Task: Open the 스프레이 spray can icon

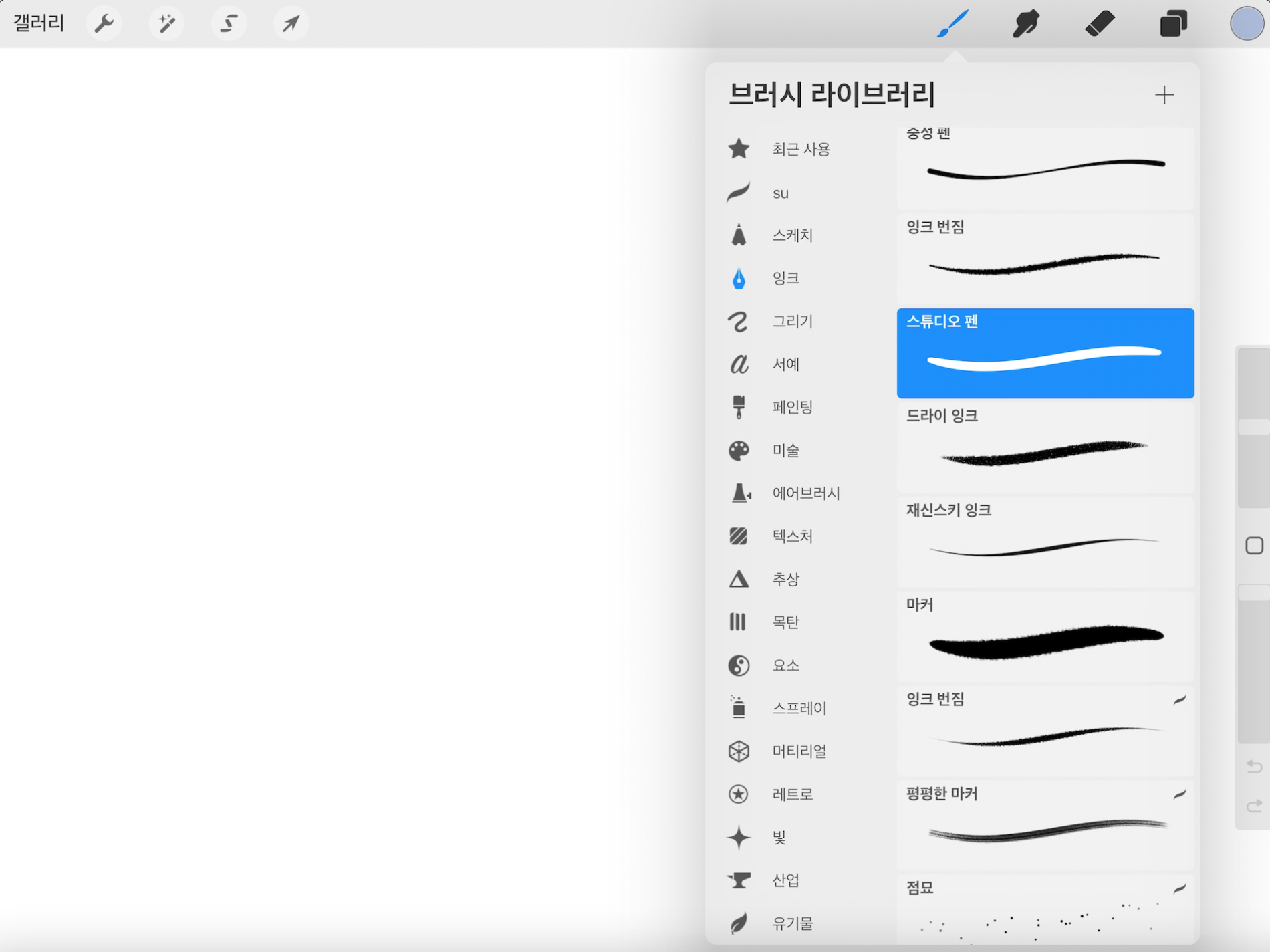Action: tap(739, 707)
